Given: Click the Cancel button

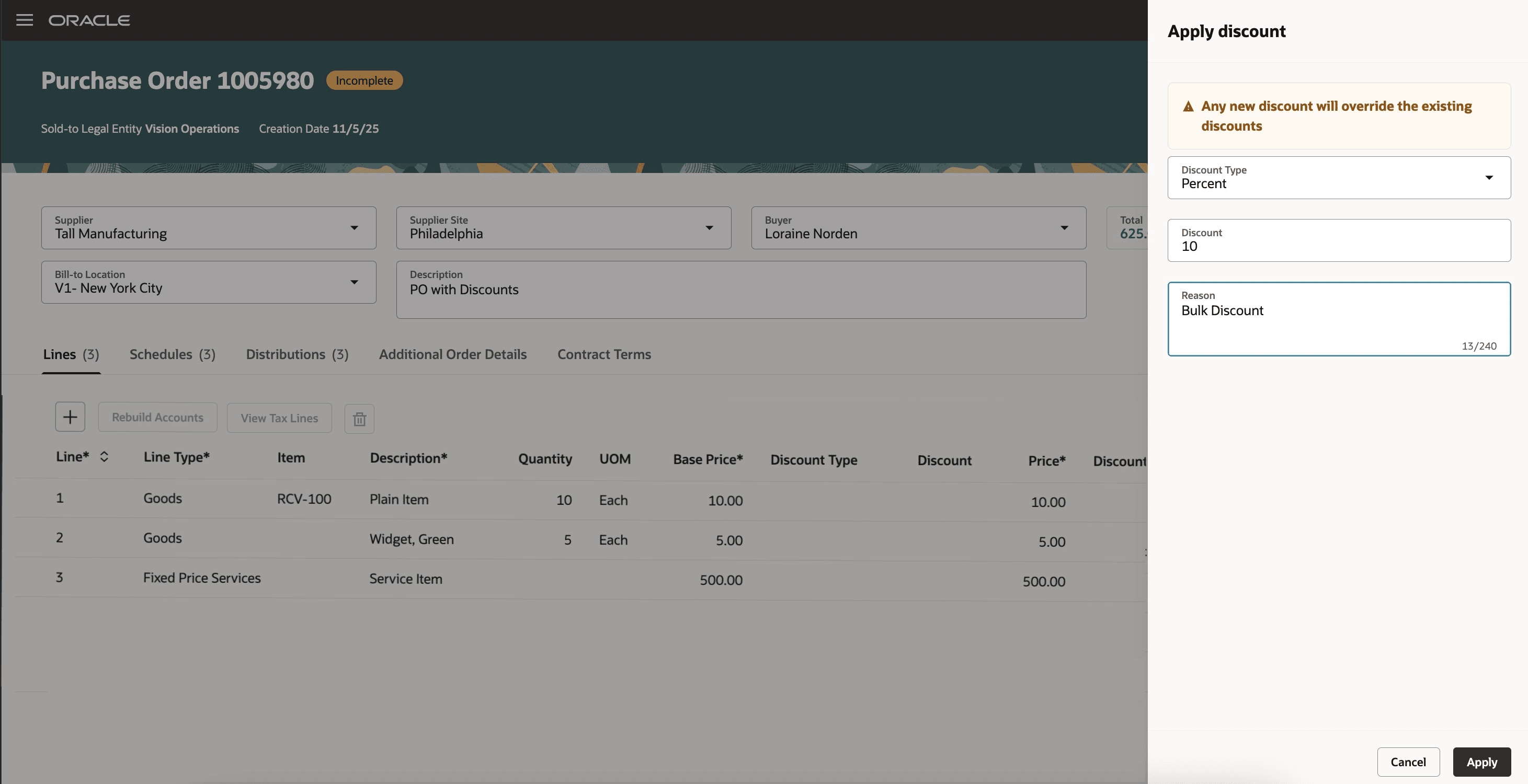Looking at the screenshot, I should 1408,762.
